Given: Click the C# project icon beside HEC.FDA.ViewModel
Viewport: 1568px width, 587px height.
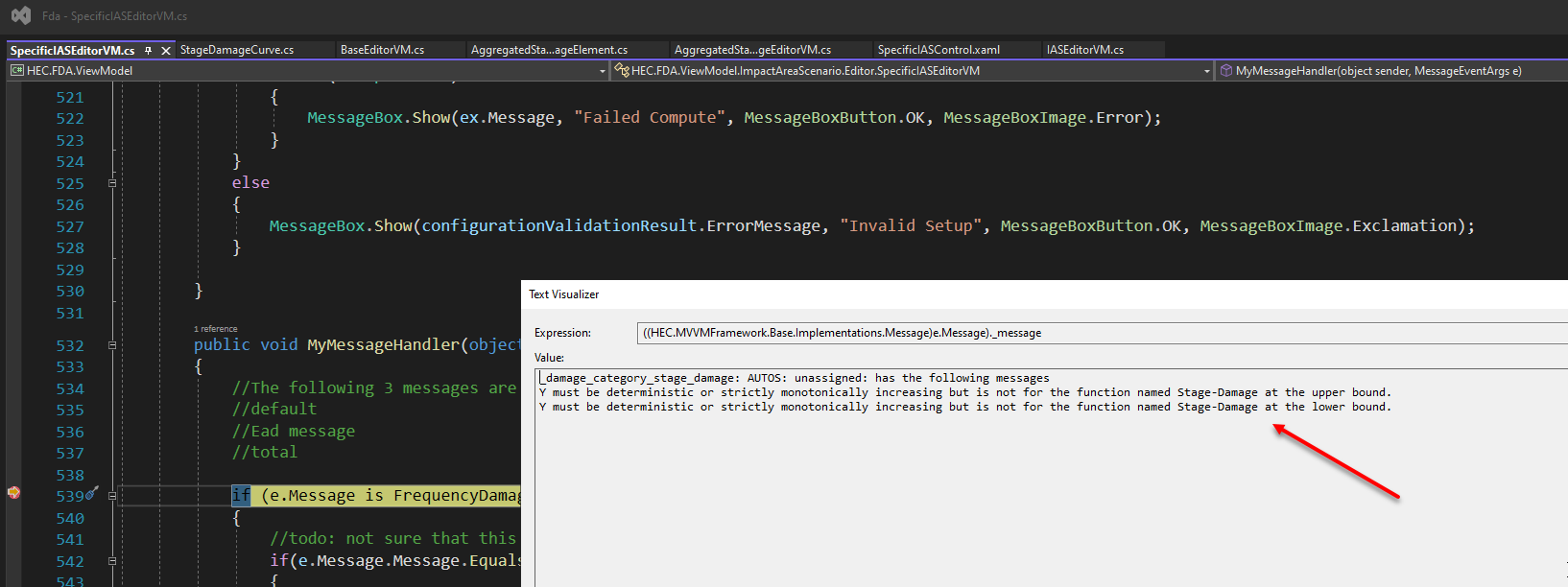Looking at the screenshot, I should [16, 70].
